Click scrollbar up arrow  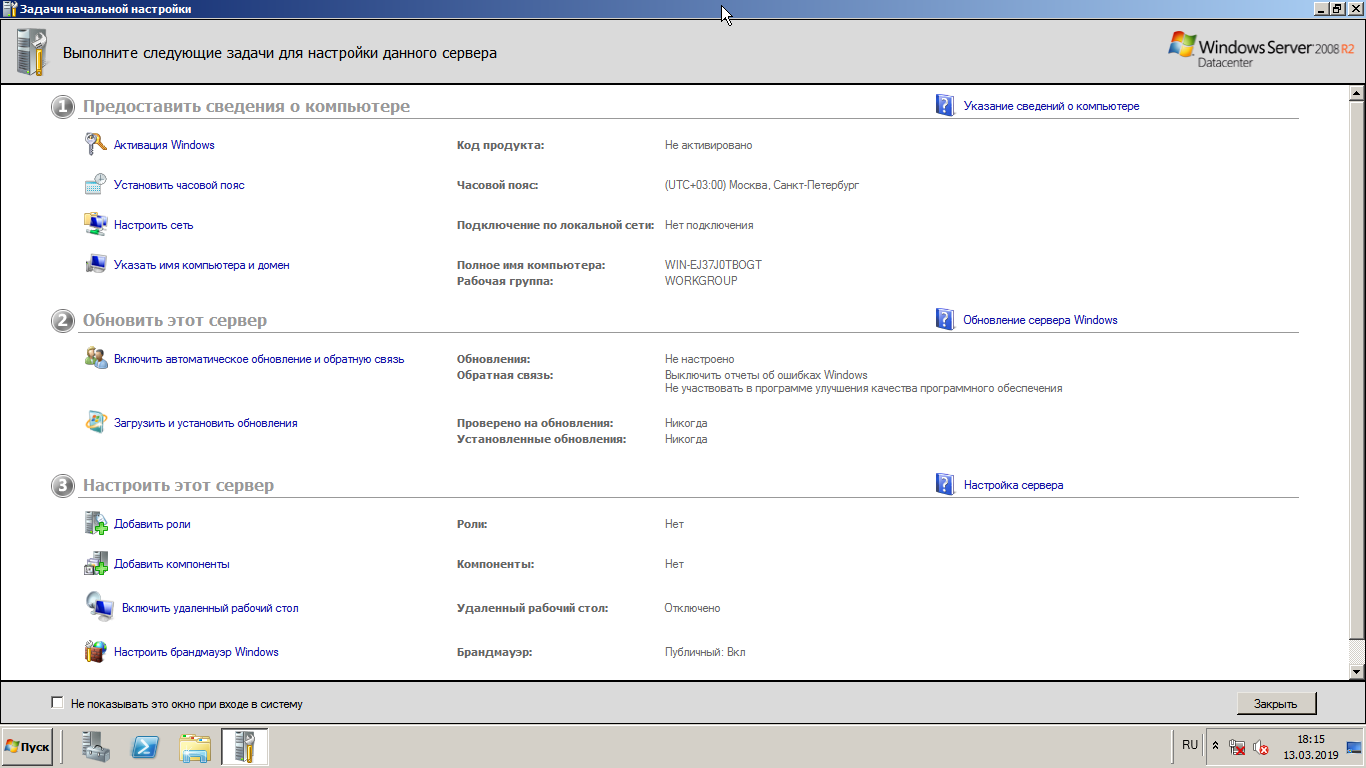(1357, 93)
